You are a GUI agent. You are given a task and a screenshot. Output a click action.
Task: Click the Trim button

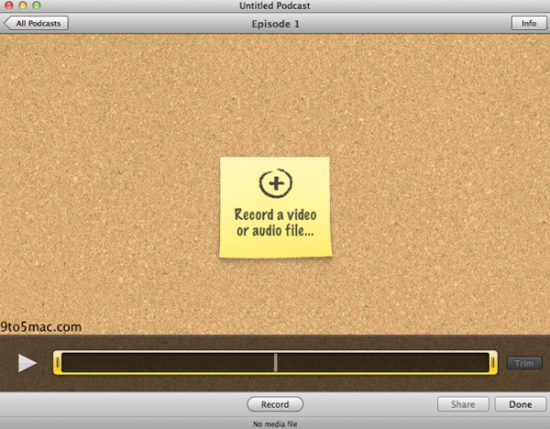tap(524, 363)
